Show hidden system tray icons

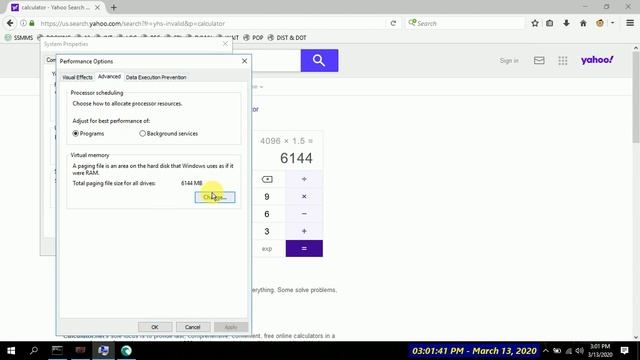[x=546, y=351]
